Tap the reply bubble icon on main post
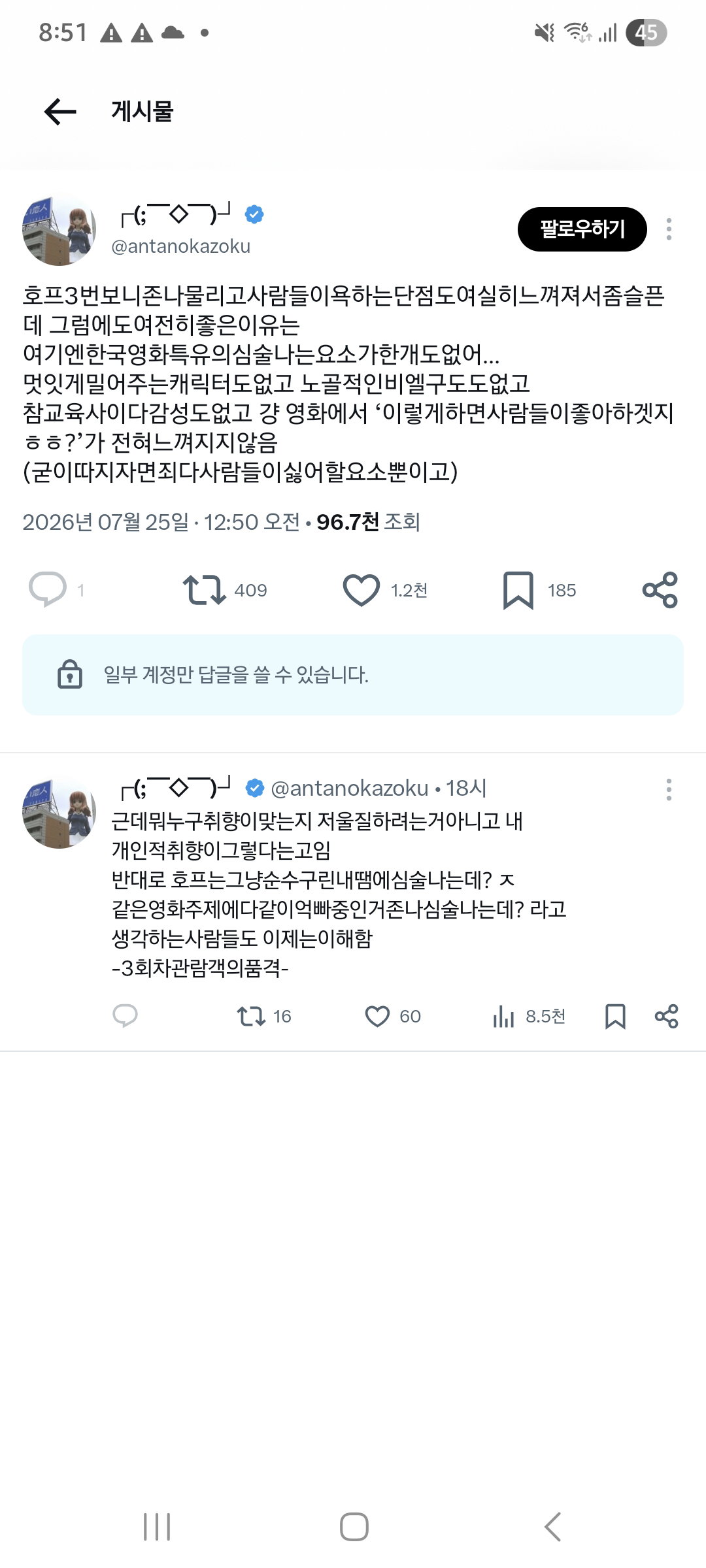The height and width of the screenshot is (1568, 706). coord(48,590)
